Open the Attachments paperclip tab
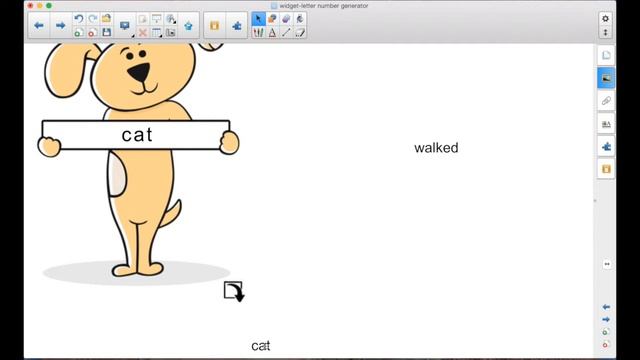The width and height of the screenshot is (640, 360). tap(606, 100)
